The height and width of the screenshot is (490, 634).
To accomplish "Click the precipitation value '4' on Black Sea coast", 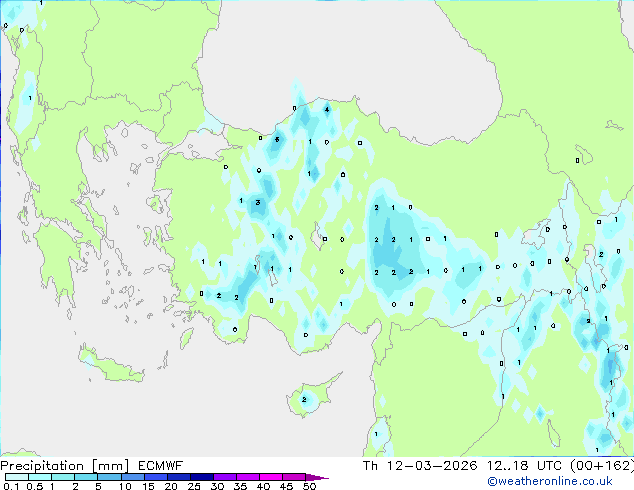I will pyautogui.click(x=327, y=109).
